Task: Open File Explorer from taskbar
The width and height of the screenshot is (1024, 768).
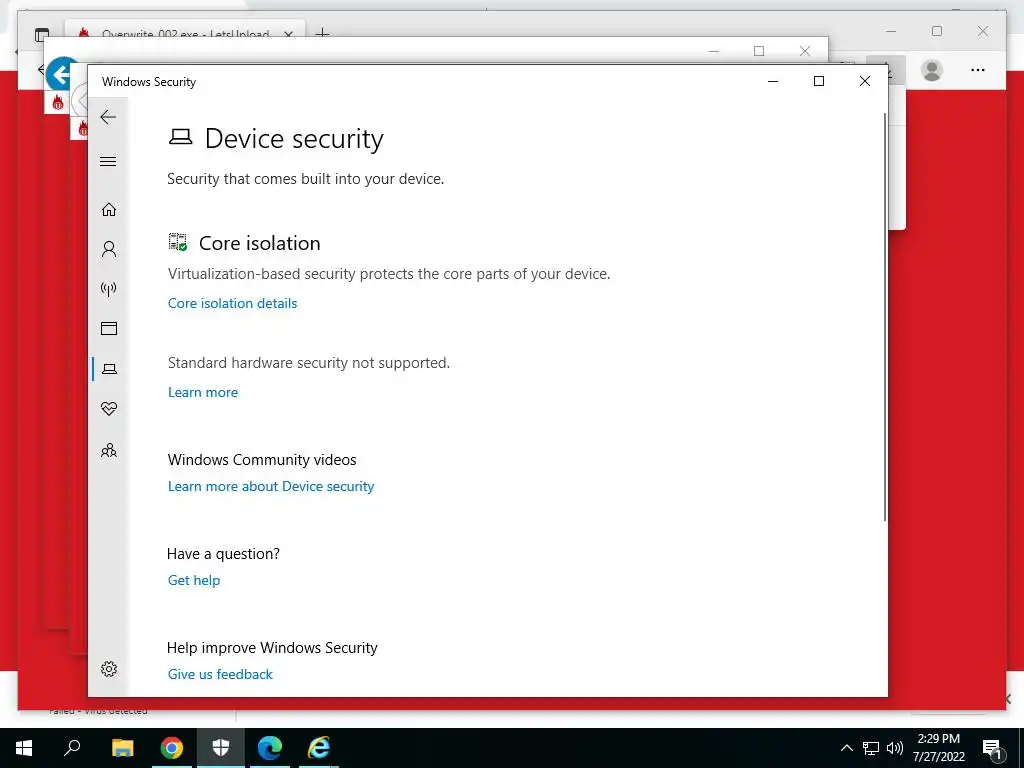Action: (x=122, y=748)
